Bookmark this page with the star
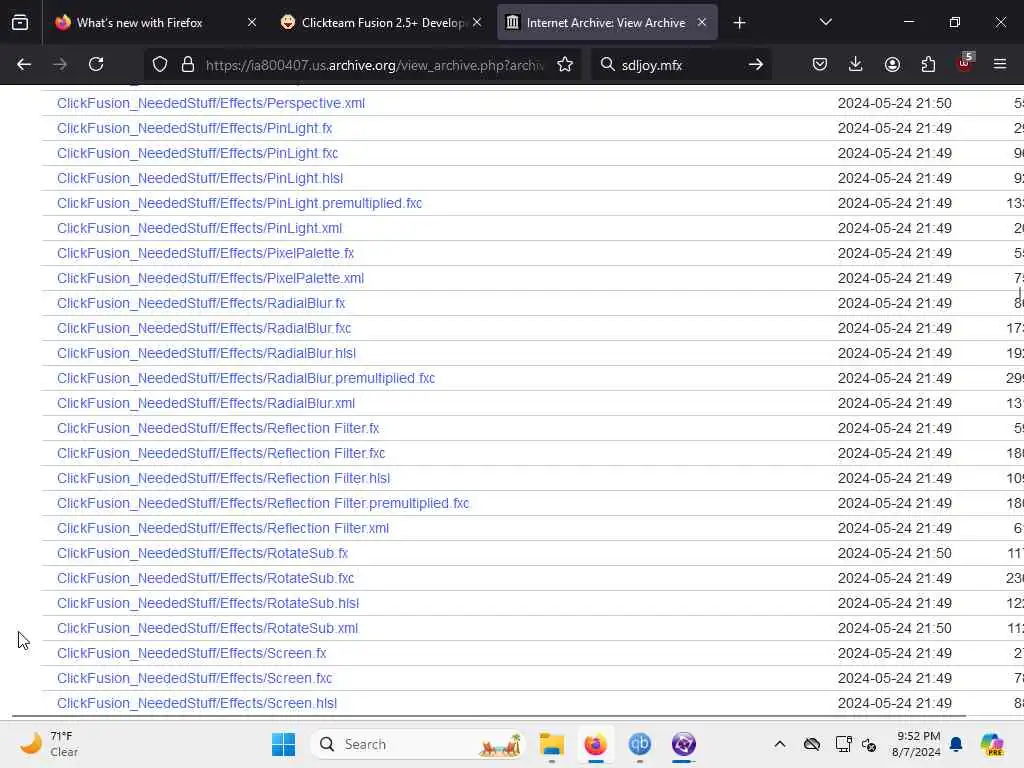This screenshot has width=1024, height=768. pyautogui.click(x=565, y=64)
